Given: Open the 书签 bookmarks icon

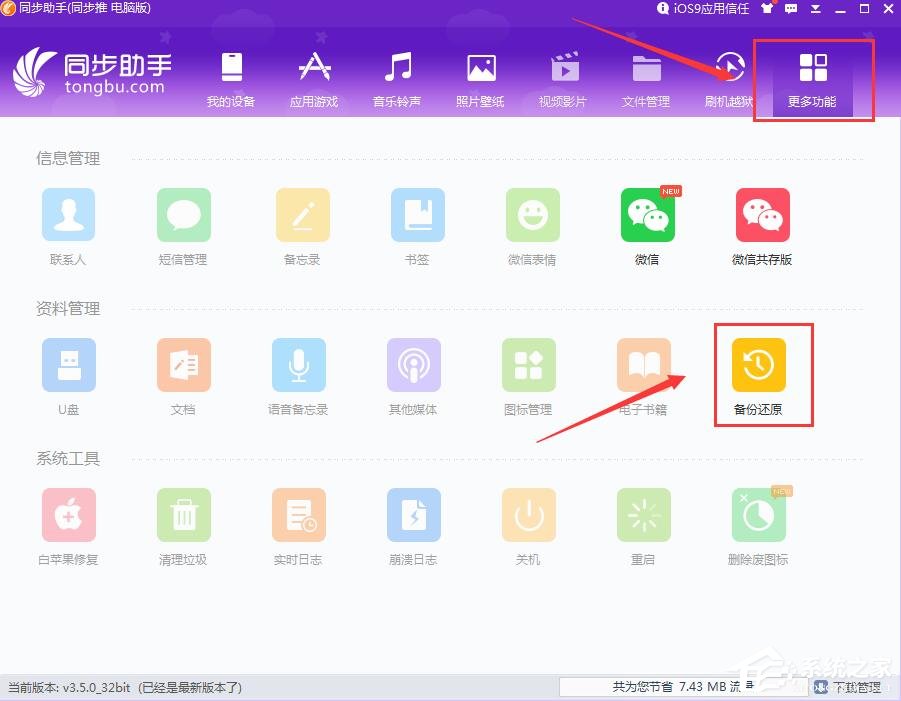Looking at the screenshot, I should tap(418, 215).
